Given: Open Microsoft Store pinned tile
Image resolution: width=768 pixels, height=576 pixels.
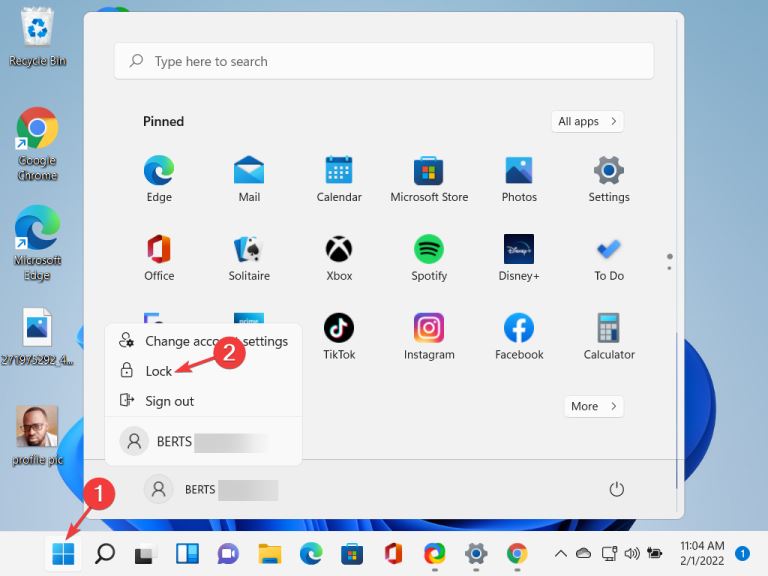Looking at the screenshot, I should point(429,178).
